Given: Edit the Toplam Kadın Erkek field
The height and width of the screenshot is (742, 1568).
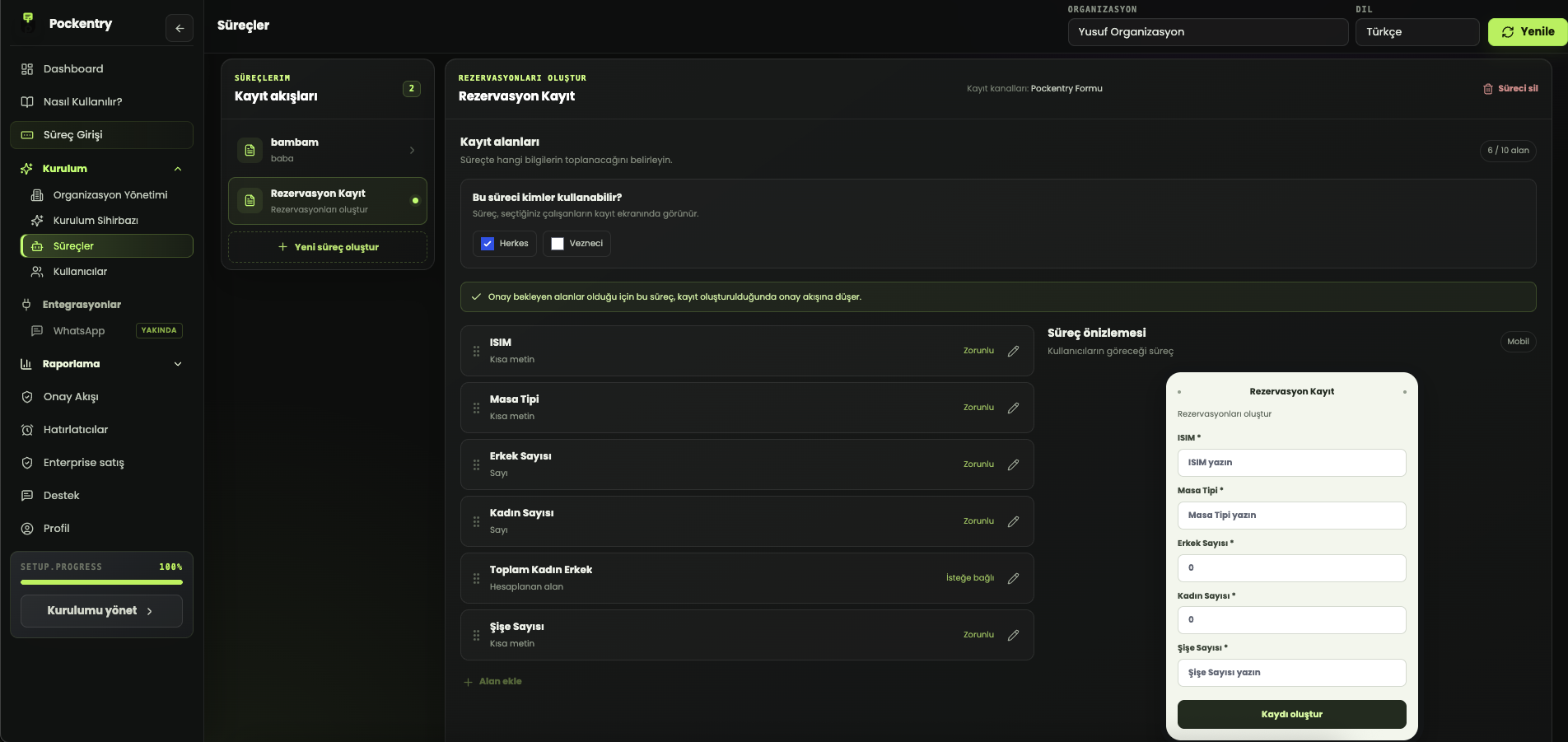Looking at the screenshot, I should point(1013,578).
